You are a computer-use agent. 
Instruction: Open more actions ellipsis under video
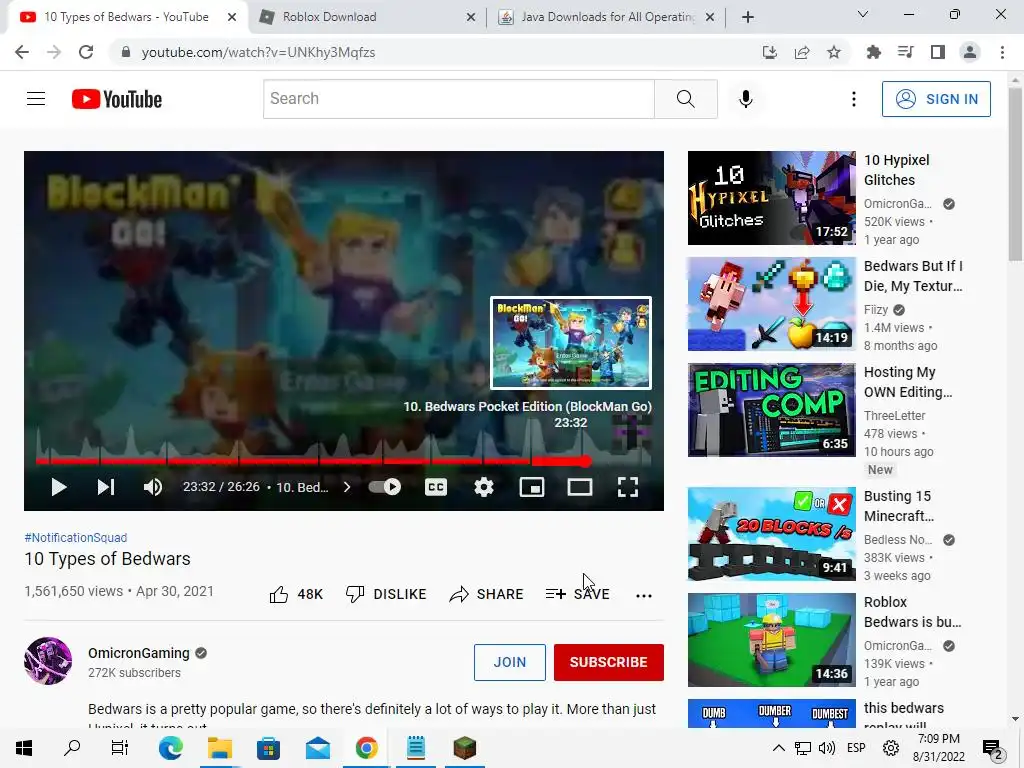point(644,595)
